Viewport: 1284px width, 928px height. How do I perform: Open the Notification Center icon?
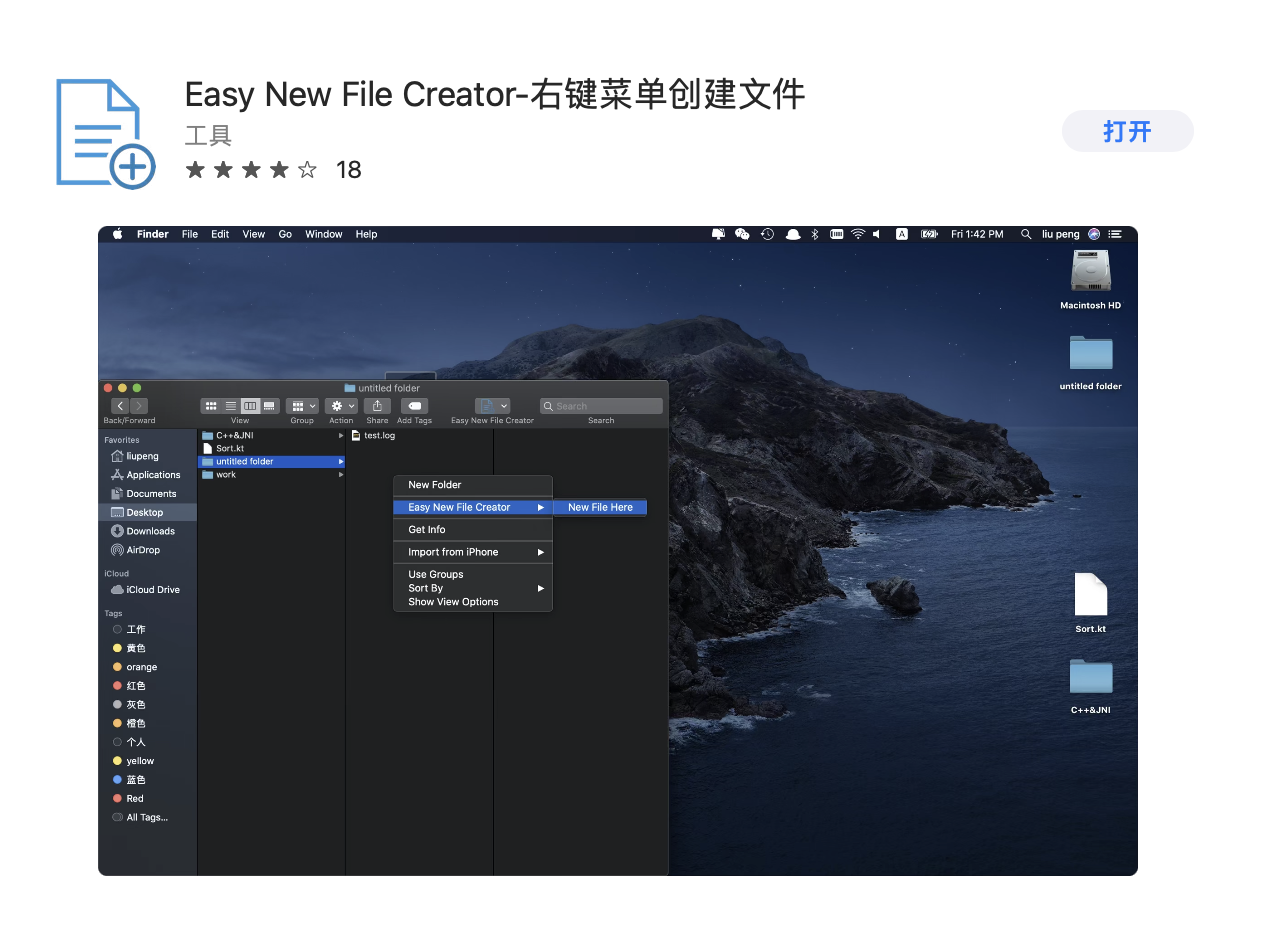[x=1115, y=234]
